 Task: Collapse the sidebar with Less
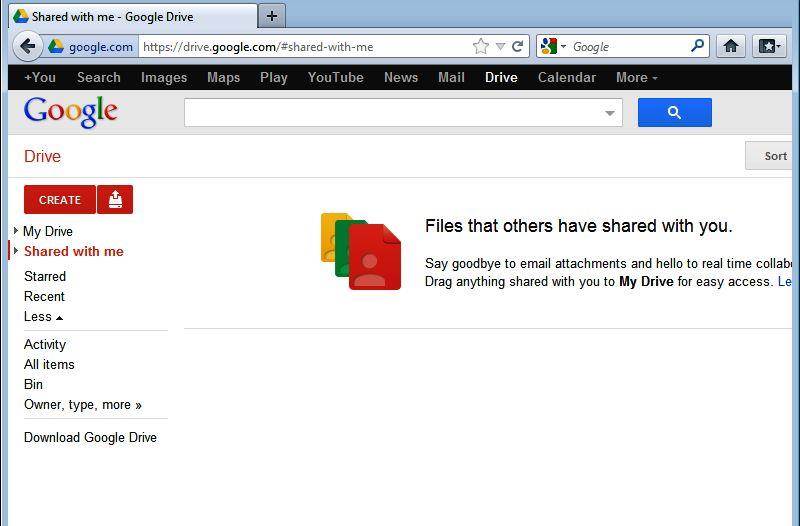point(43,316)
